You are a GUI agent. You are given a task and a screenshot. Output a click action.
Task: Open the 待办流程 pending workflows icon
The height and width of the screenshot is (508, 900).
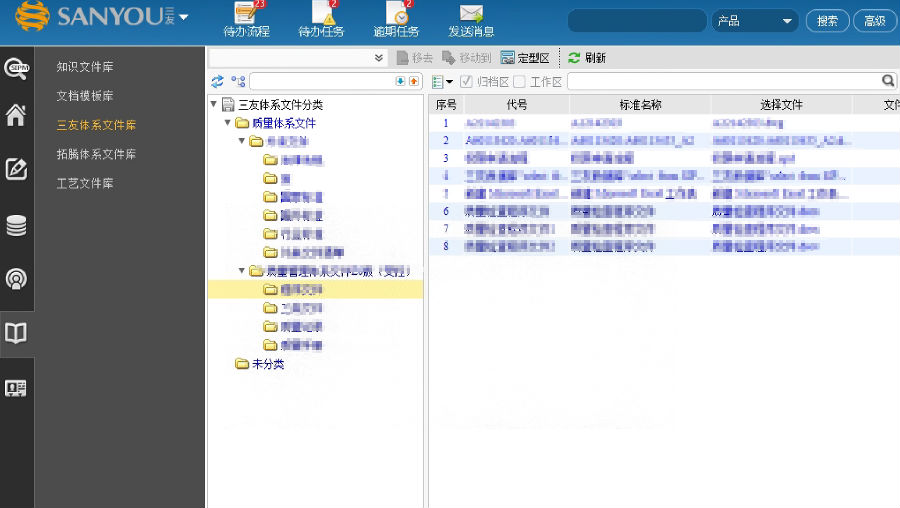[246, 20]
